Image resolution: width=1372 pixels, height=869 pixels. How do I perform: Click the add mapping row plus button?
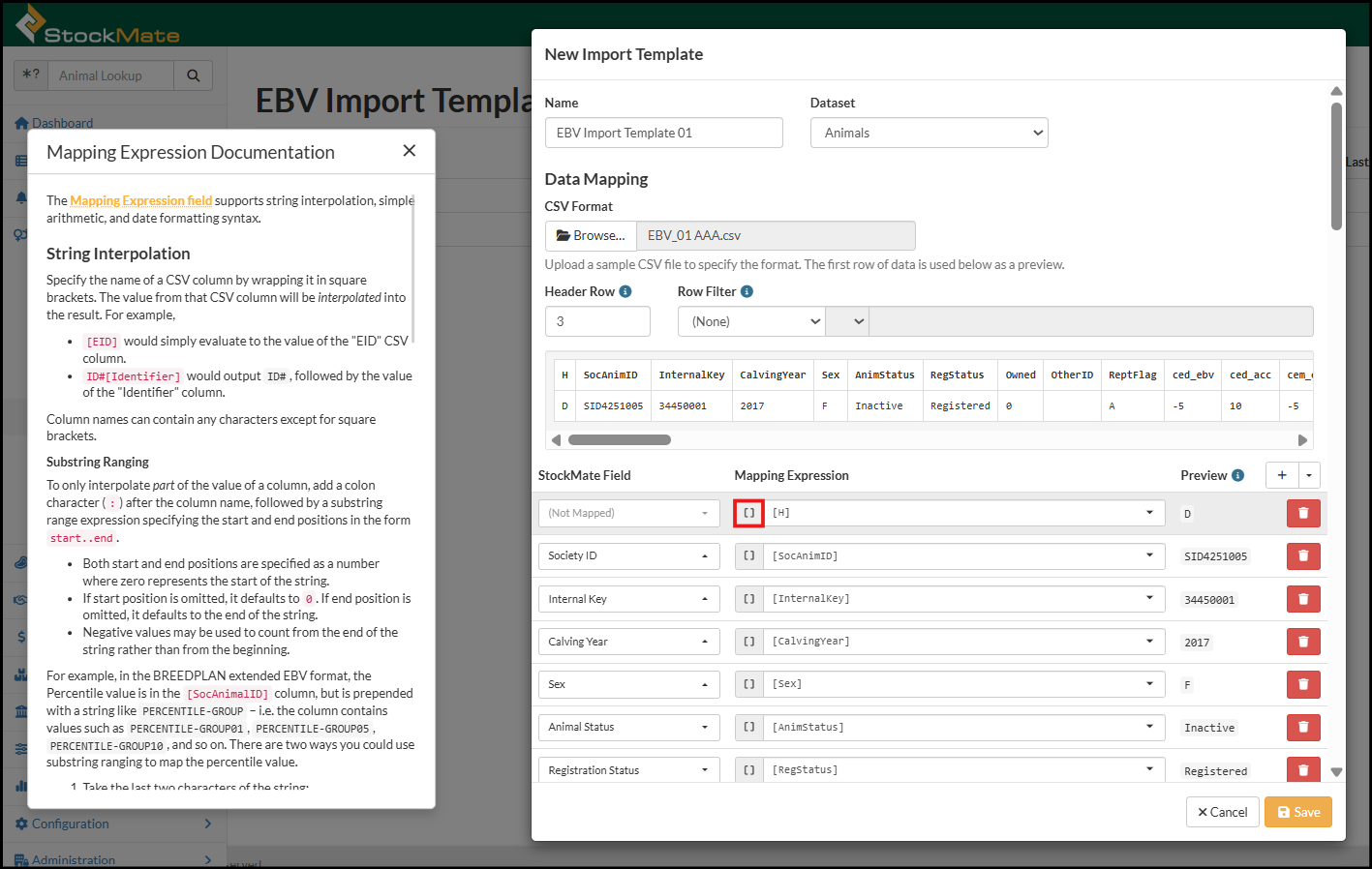tap(1281, 475)
